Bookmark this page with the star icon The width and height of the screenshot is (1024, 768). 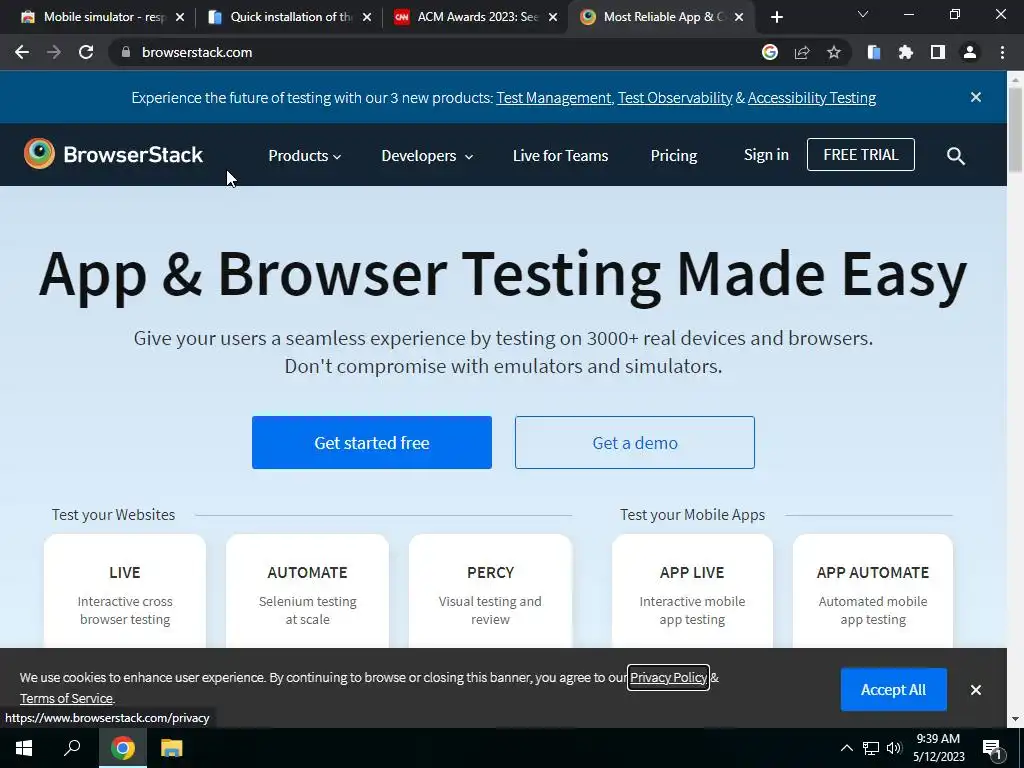coord(834,52)
